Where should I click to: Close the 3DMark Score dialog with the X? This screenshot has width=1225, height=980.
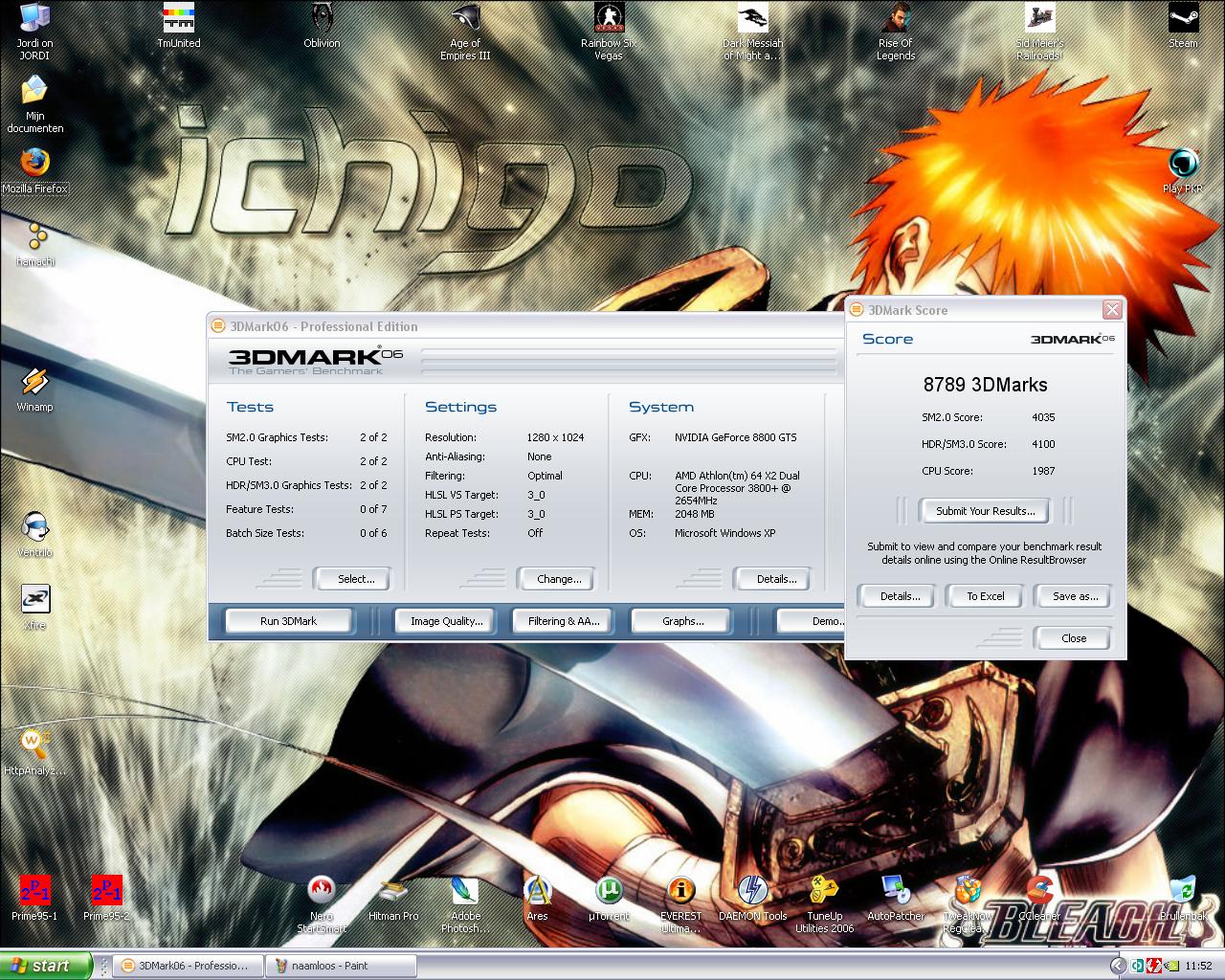(1111, 310)
